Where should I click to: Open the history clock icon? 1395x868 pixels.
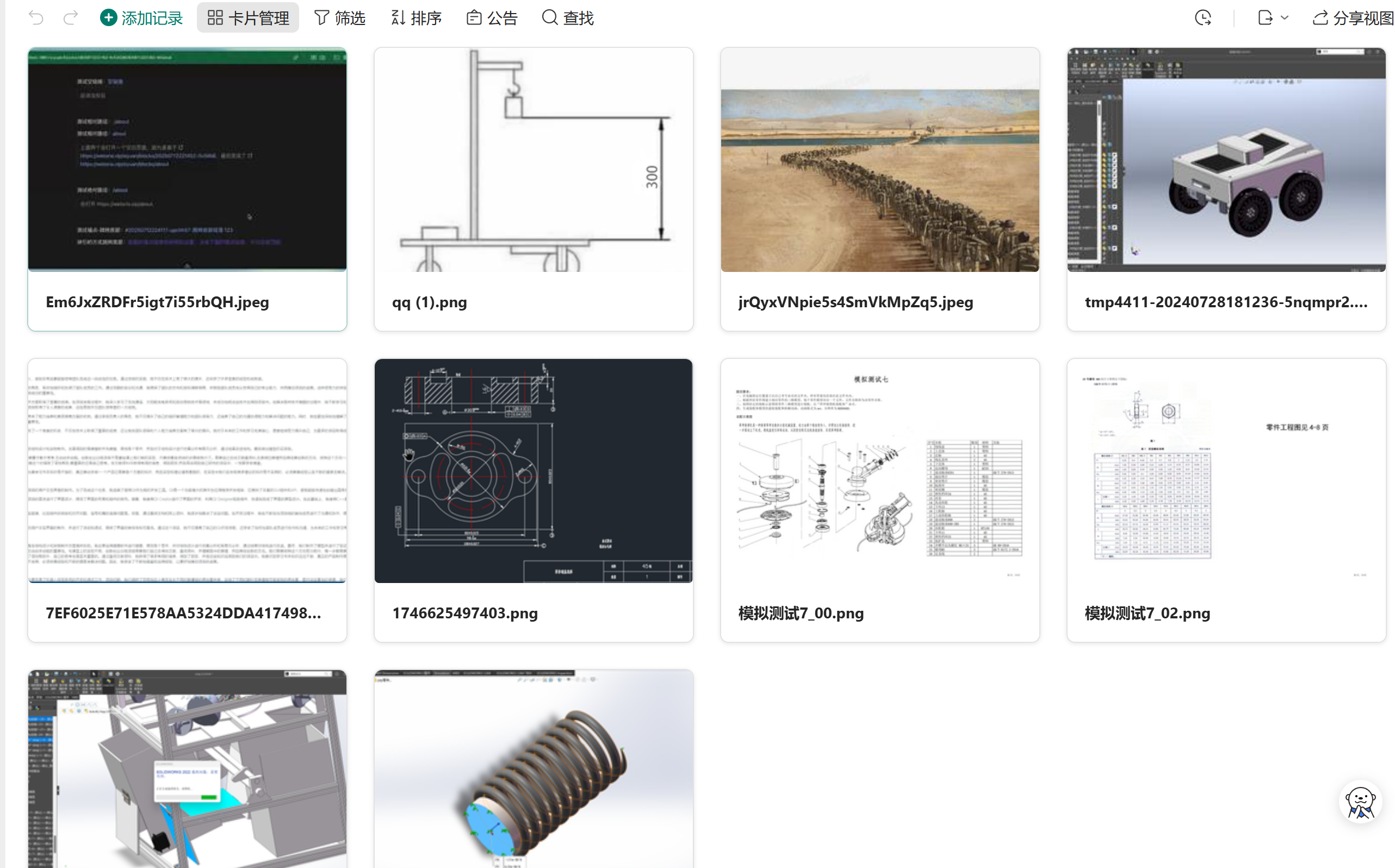[x=1202, y=18]
